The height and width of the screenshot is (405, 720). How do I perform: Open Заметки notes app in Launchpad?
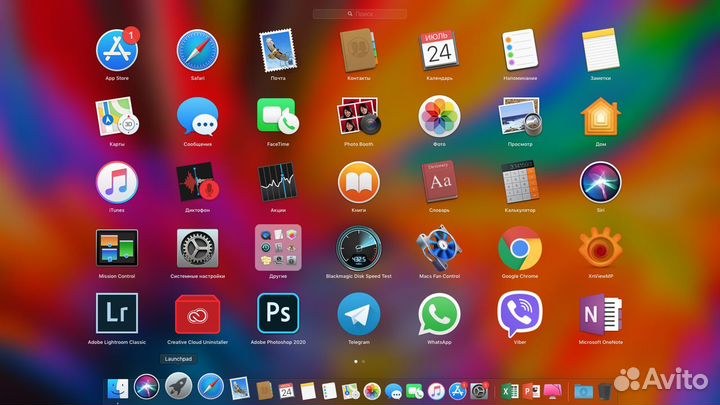601,51
